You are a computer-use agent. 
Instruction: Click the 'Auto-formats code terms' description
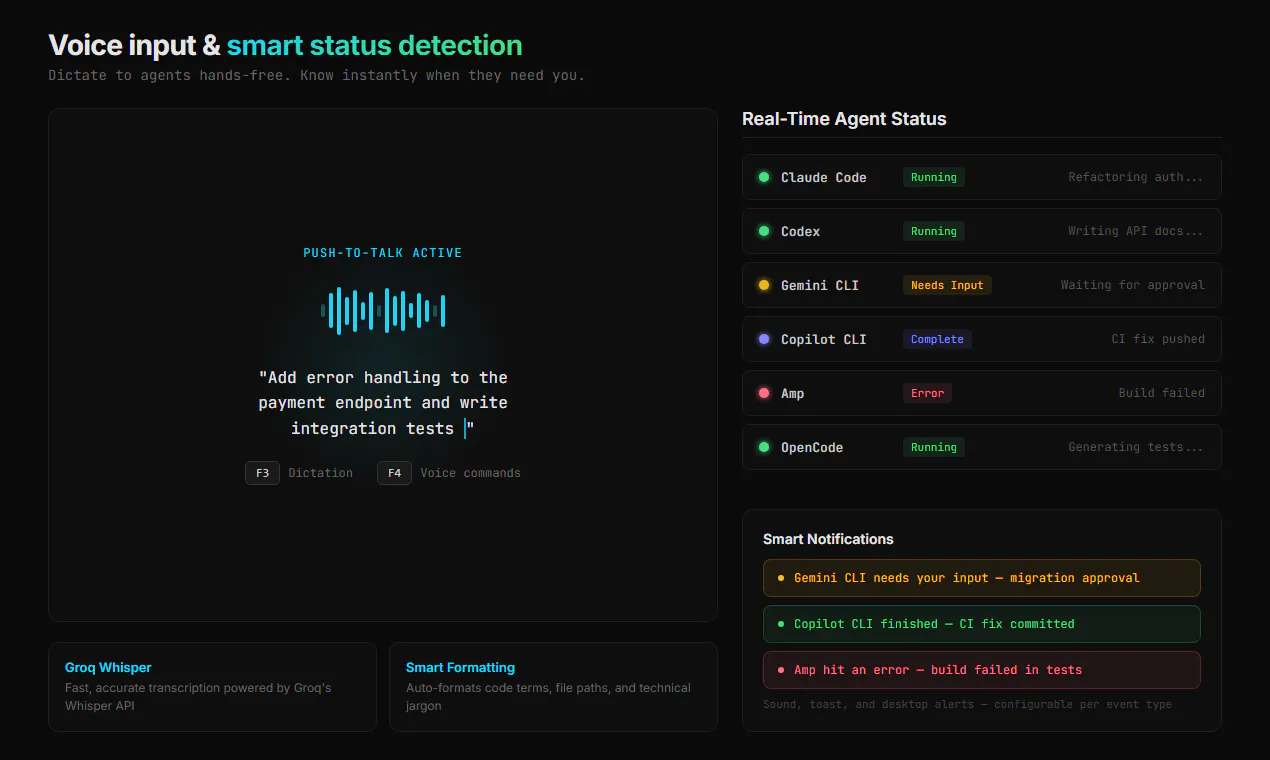point(548,697)
